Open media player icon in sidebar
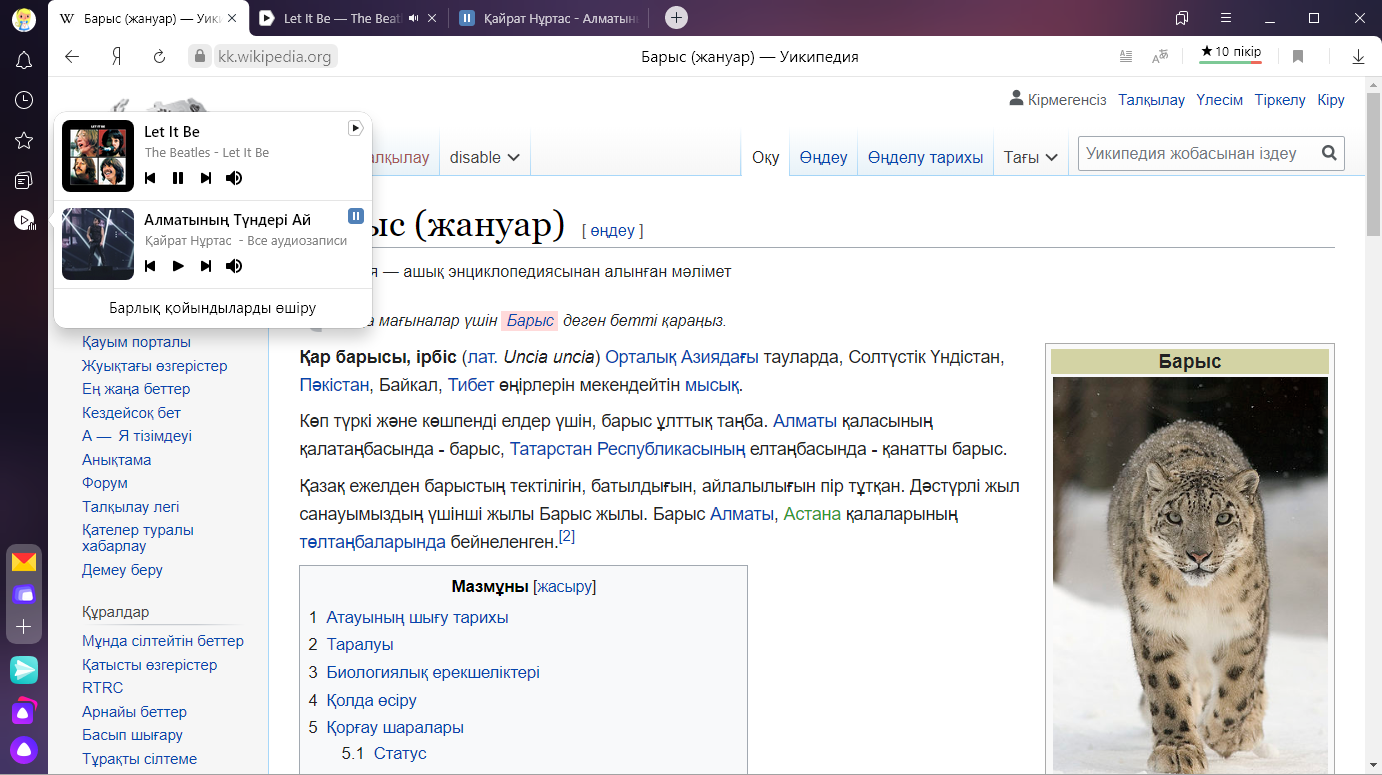1382x775 pixels. pyautogui.click(x=24, y=220)
